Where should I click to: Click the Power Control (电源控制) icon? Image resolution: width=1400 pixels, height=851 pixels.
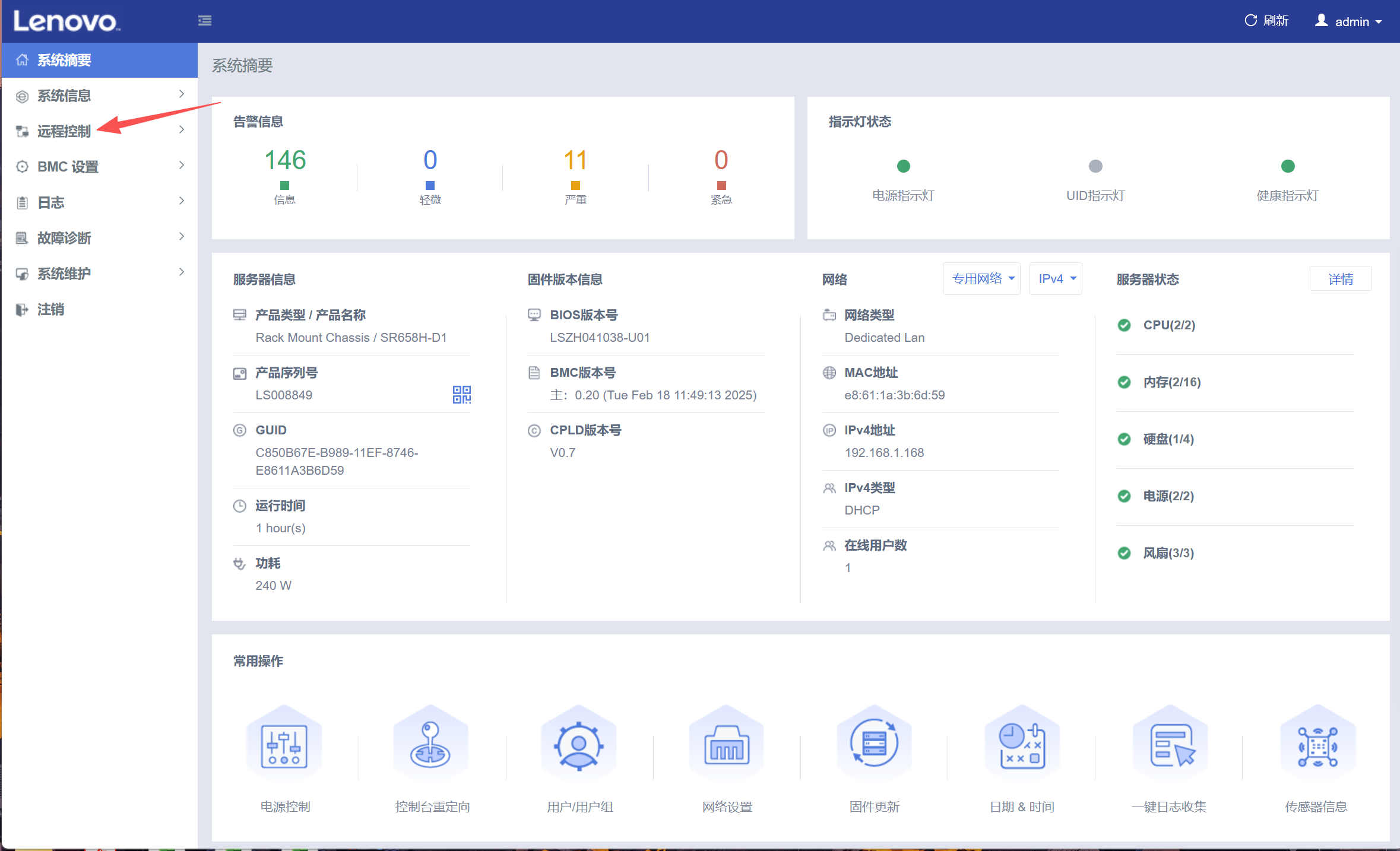284,745
